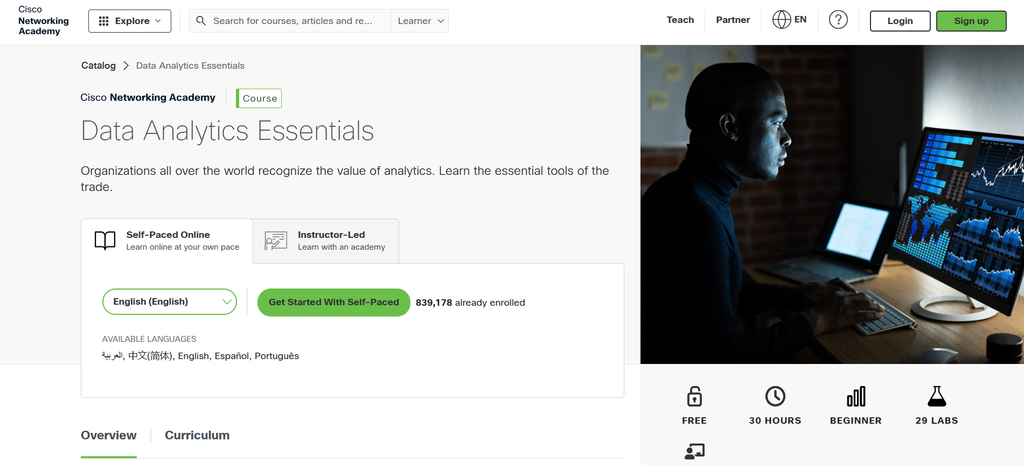1024x465 pixels.
Task: Click the FREE padlock icon
Action: click(x=694, y=396)
